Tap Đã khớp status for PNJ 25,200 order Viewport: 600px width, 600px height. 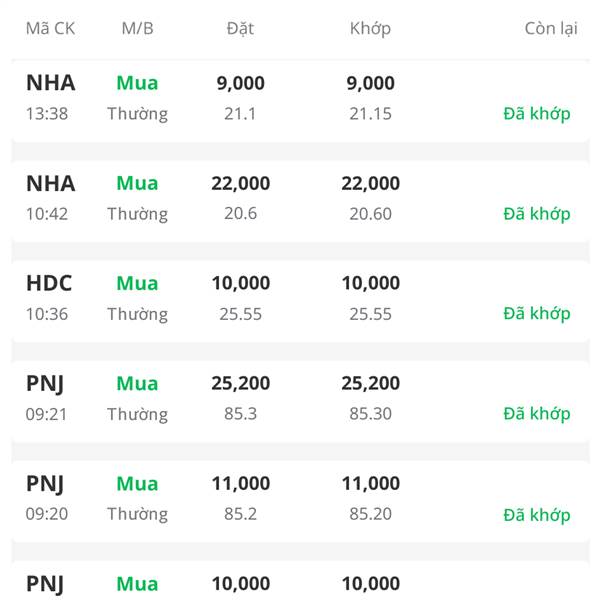pos(536,414)
